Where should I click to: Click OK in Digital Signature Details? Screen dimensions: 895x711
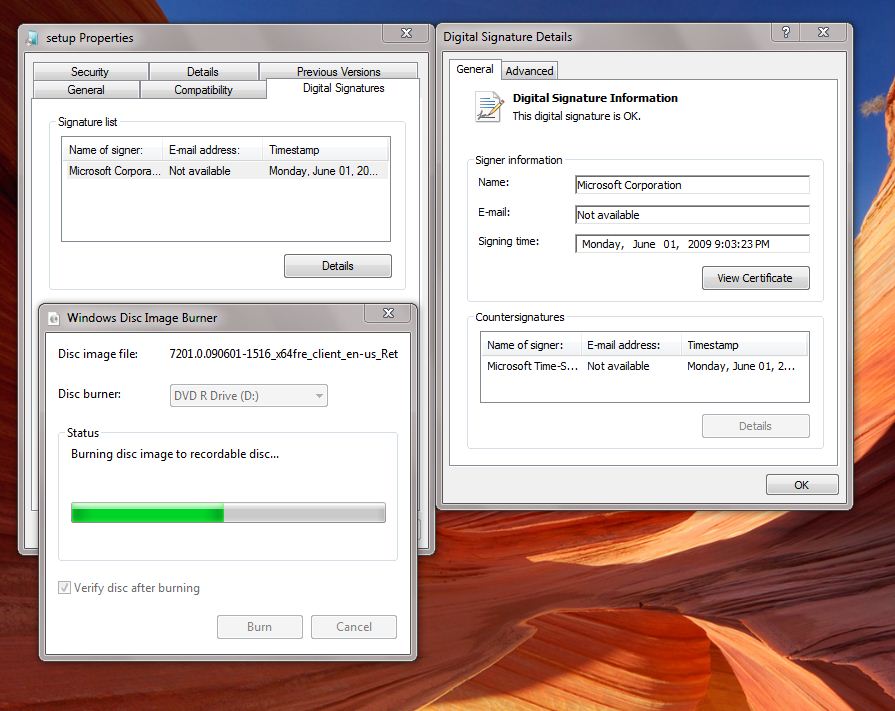[x=802, y=484]
